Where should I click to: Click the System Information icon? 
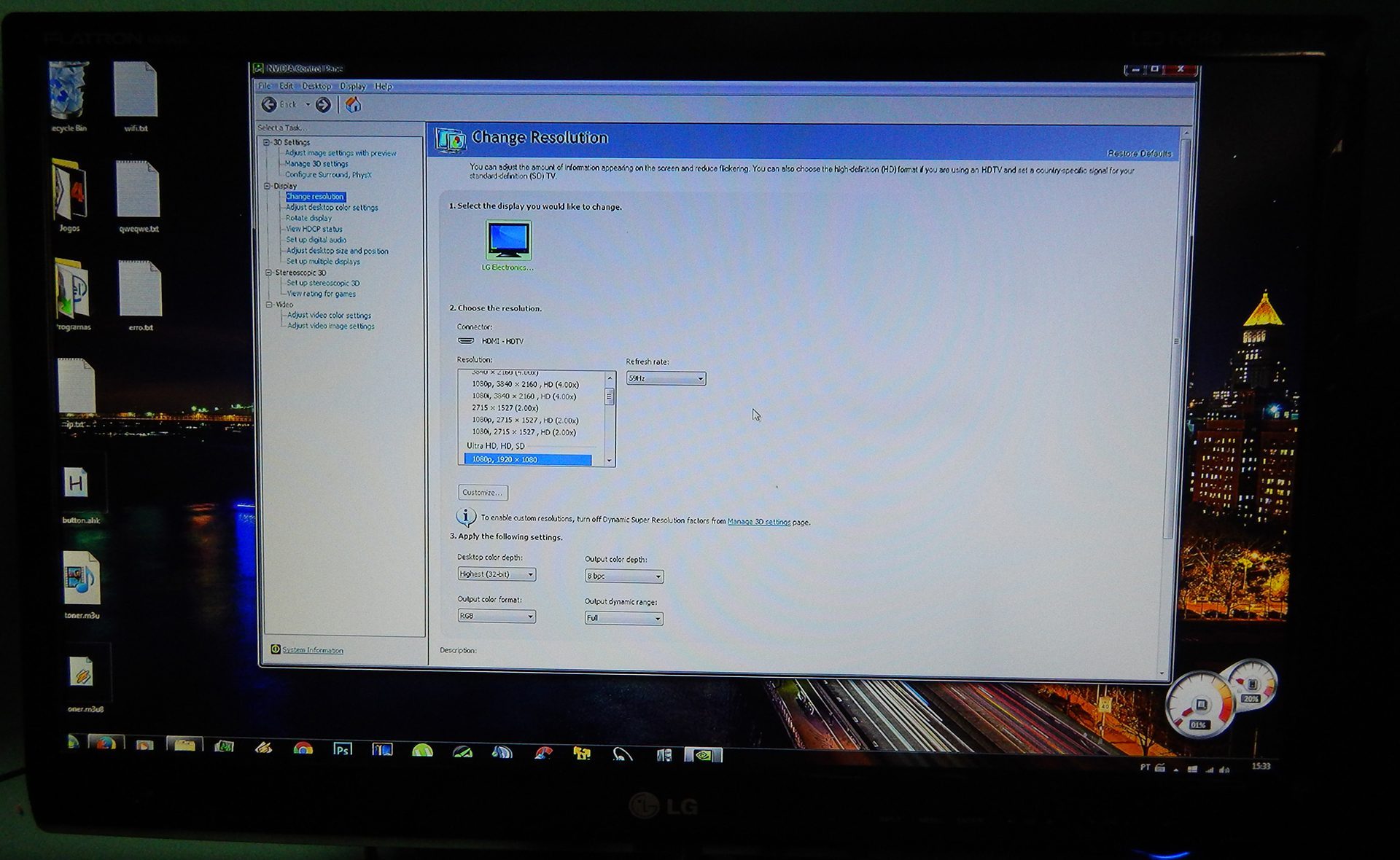pos(276,649)
